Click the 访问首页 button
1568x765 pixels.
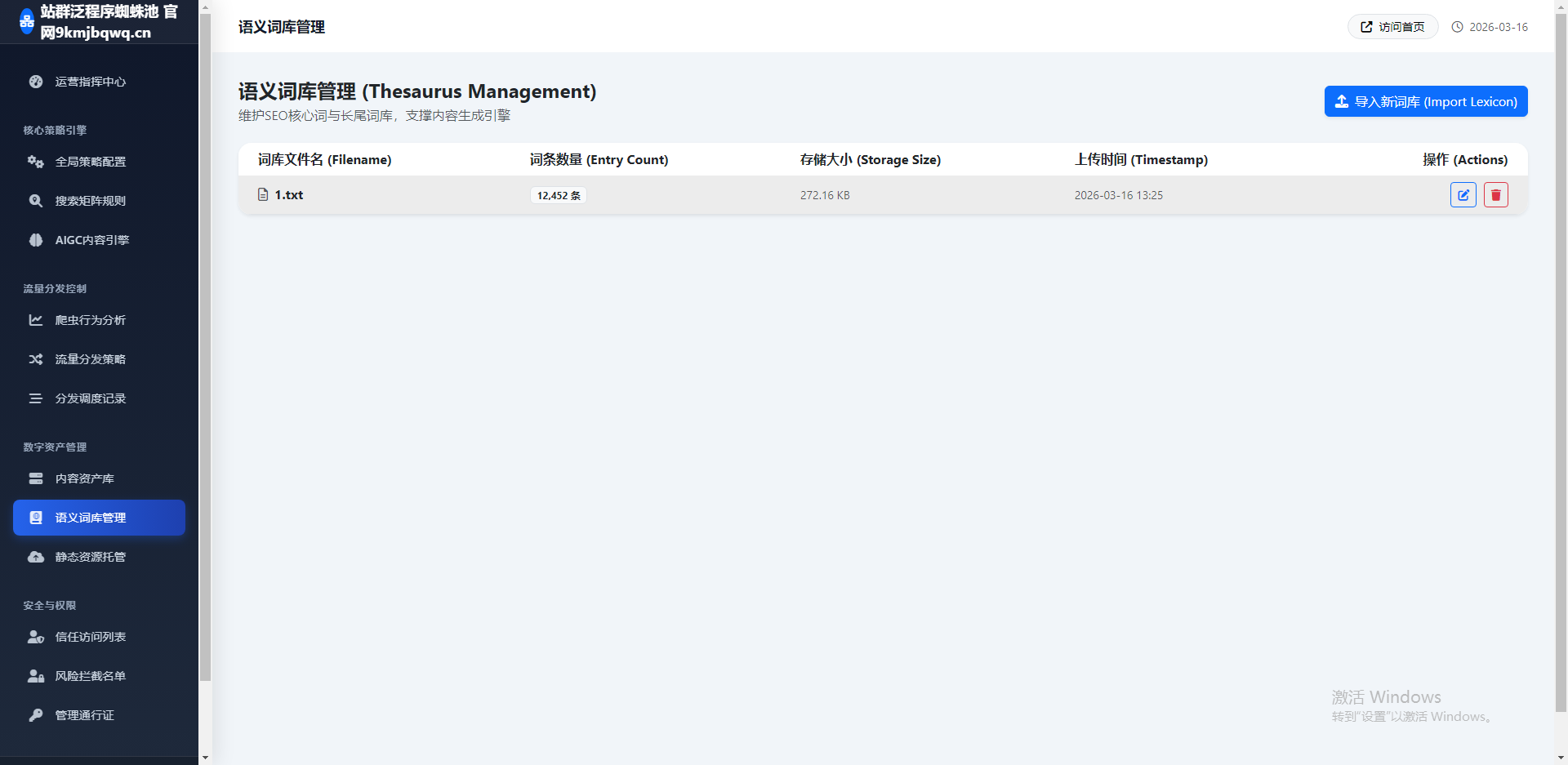coord(1392,27)
